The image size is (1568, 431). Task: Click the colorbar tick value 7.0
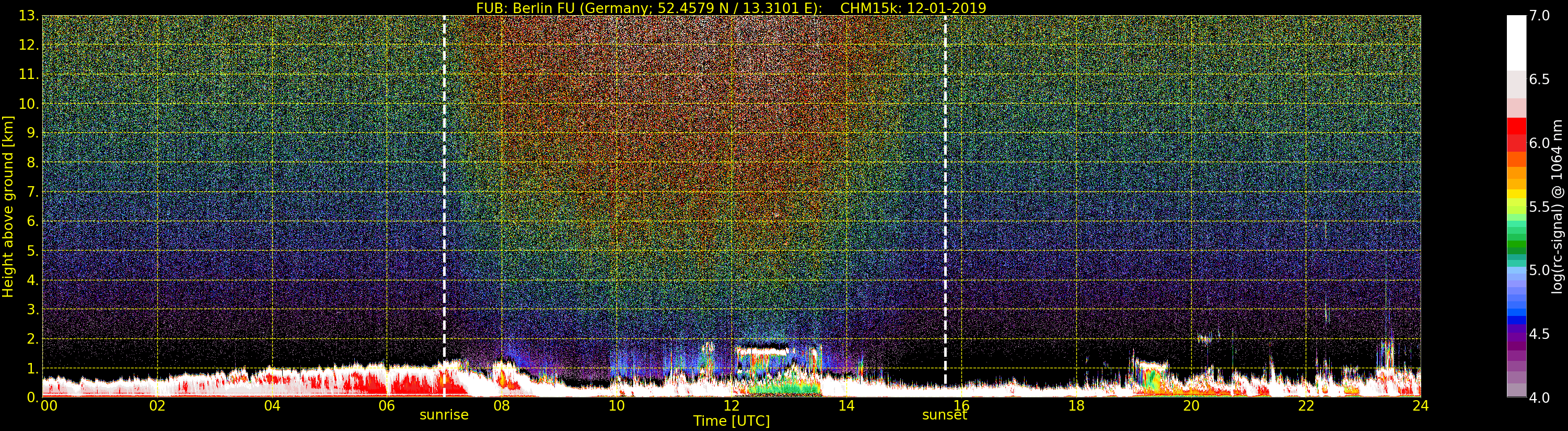coord(1539,16)
